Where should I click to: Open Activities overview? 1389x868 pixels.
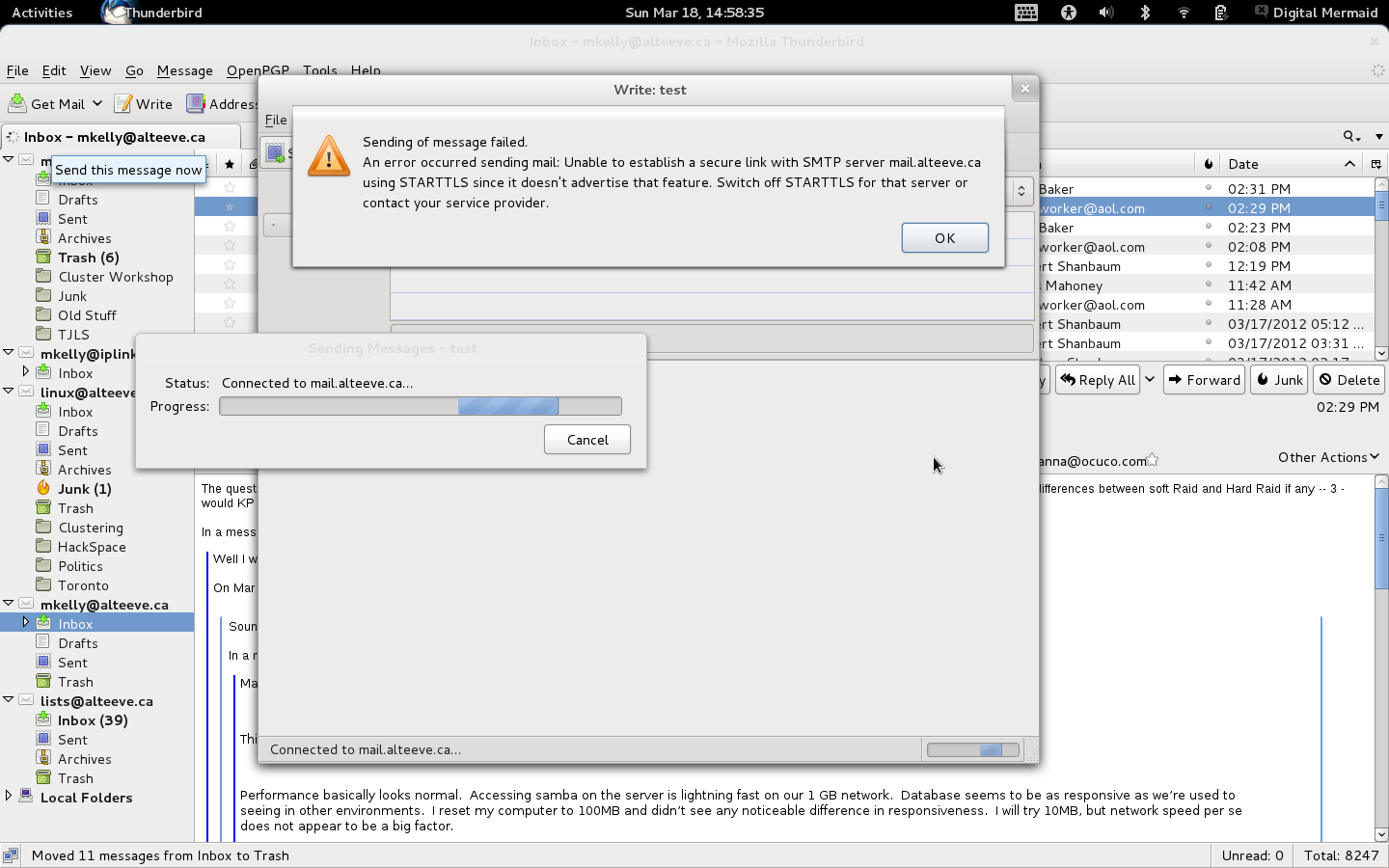click(41, 13)
